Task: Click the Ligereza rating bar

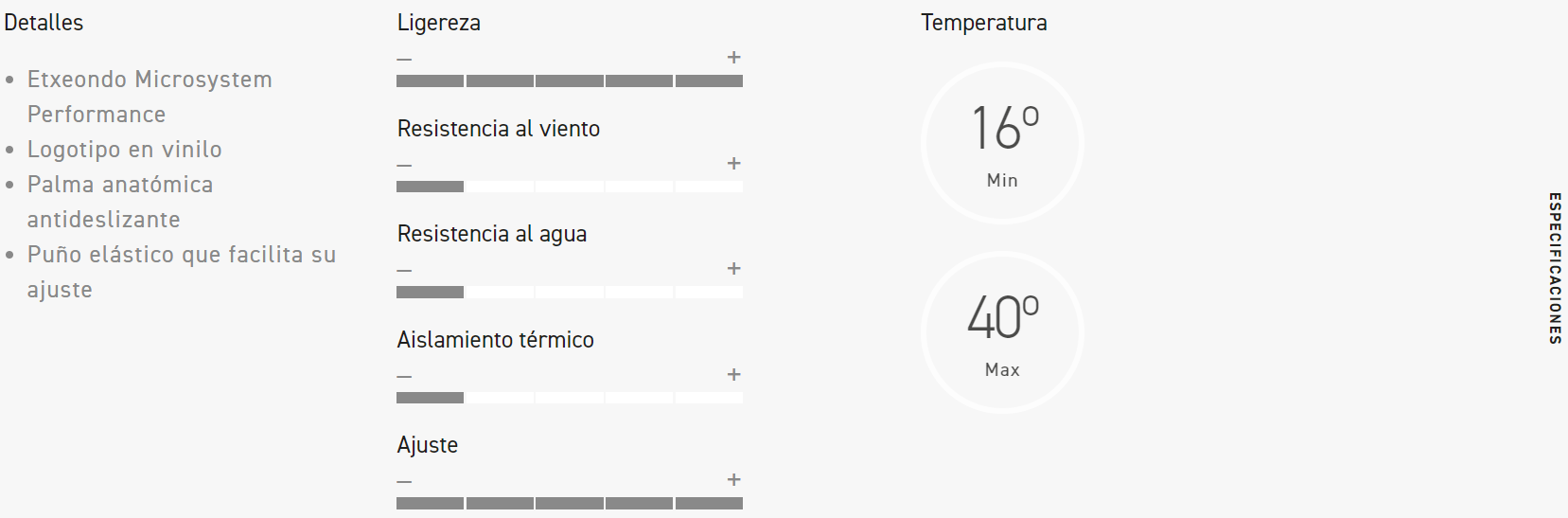Action: [570, 81]
